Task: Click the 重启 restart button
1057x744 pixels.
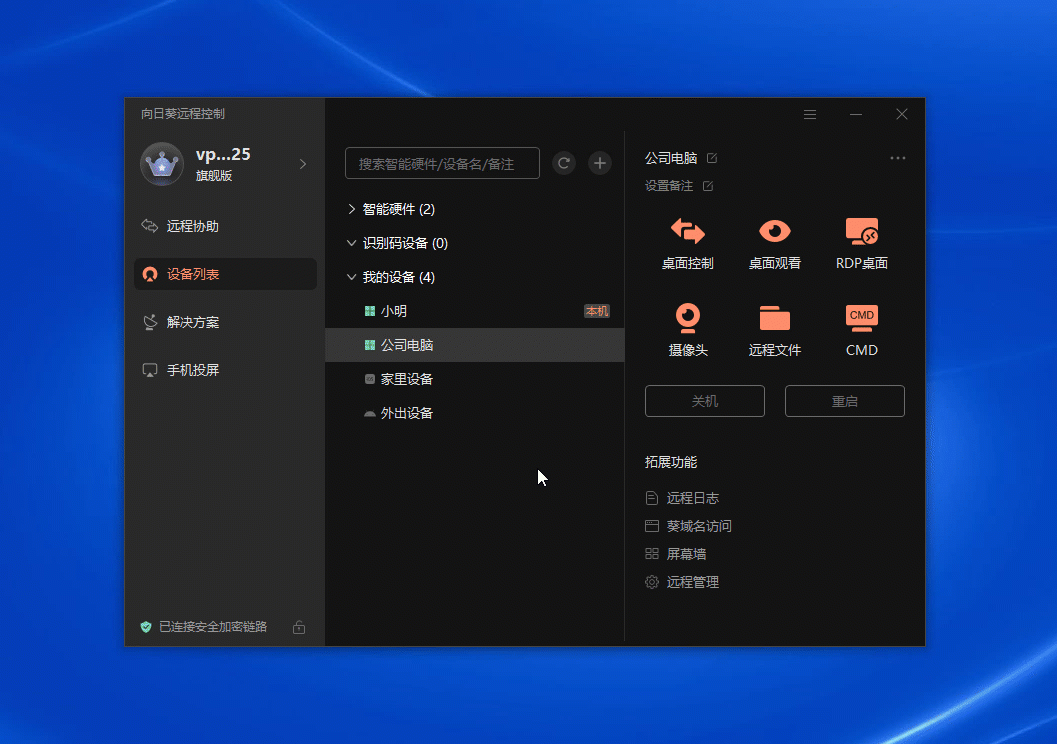Action: coord(844,401)
